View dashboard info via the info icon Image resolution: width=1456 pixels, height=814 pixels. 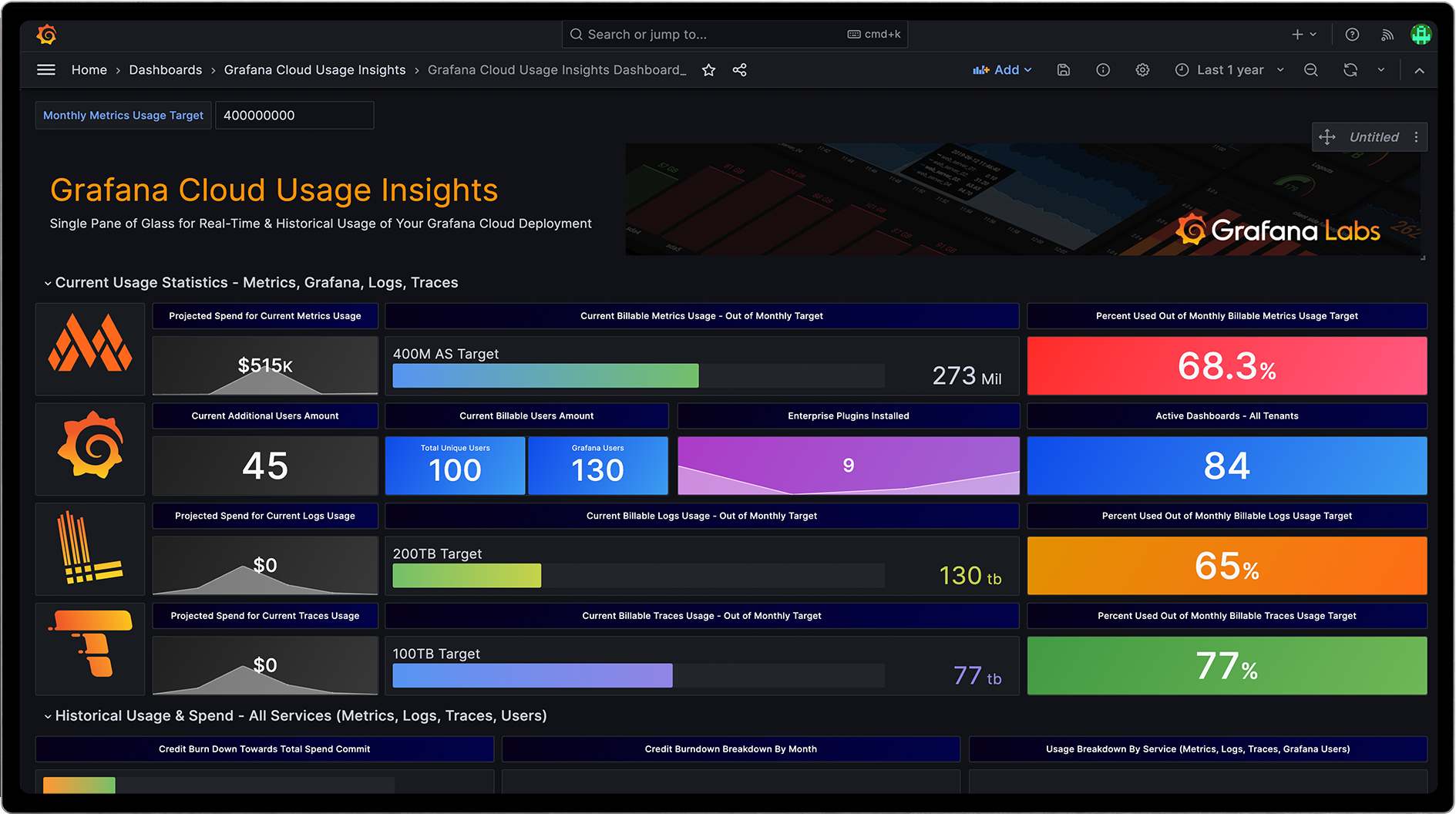coord(1103,69)
